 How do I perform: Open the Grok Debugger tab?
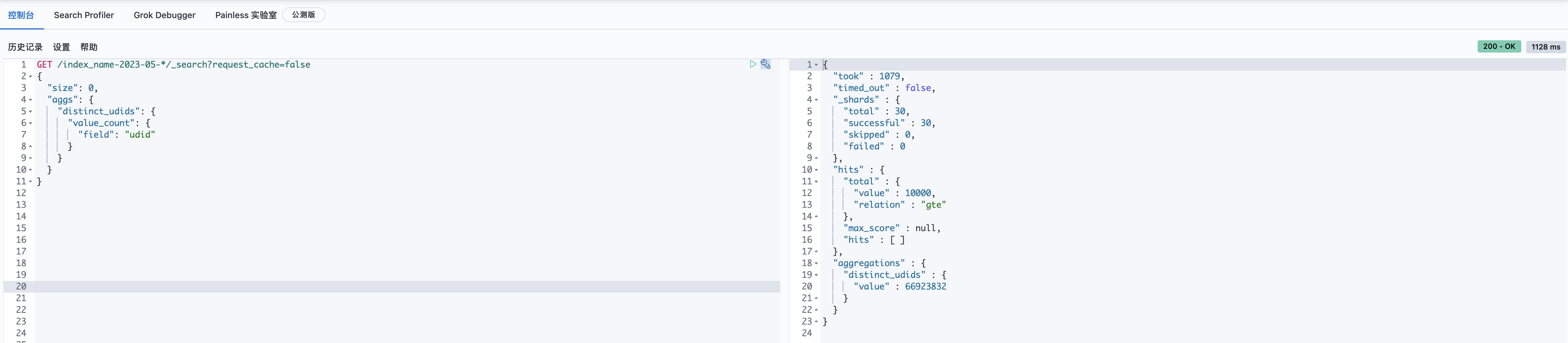pos(164,15)
